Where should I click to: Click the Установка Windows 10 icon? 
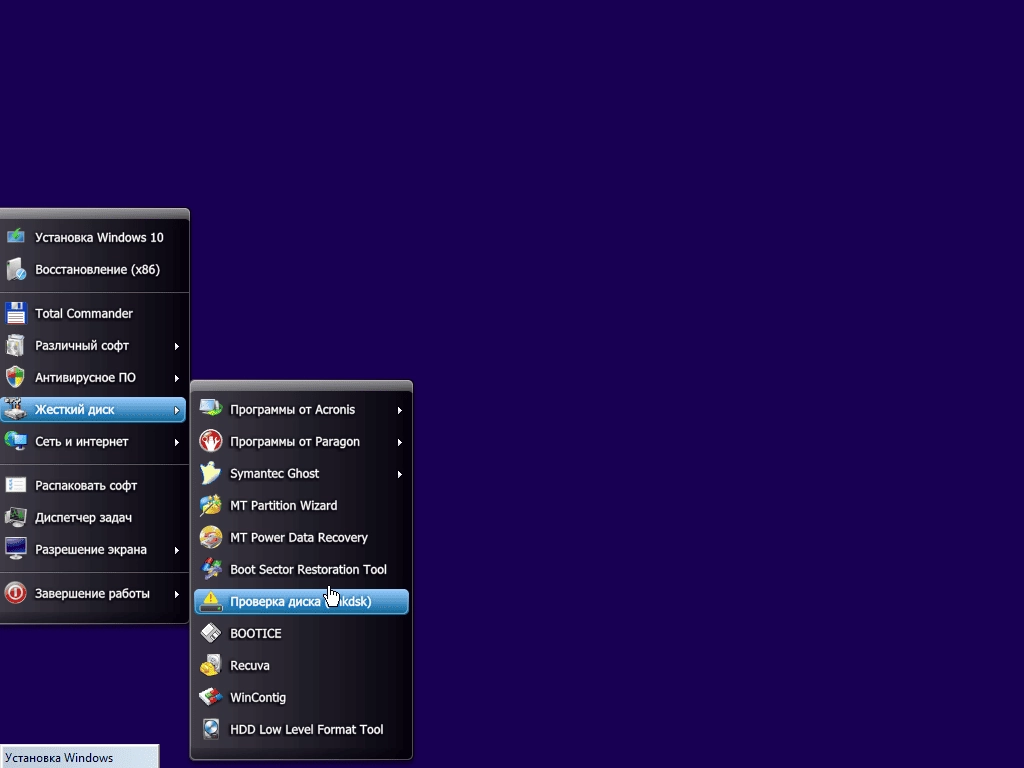[x=16, y=236]
